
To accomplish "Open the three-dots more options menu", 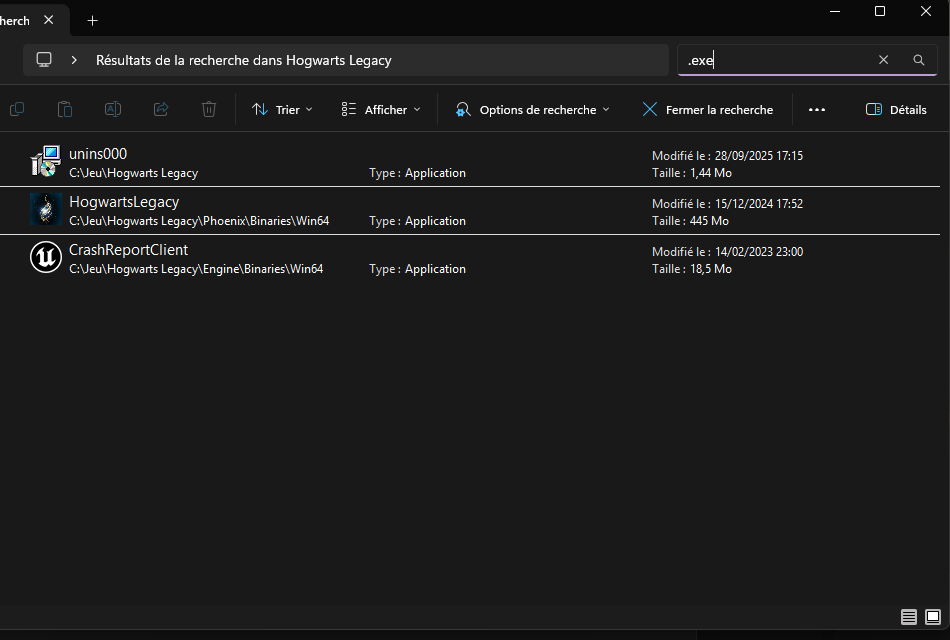I will 817,110.
